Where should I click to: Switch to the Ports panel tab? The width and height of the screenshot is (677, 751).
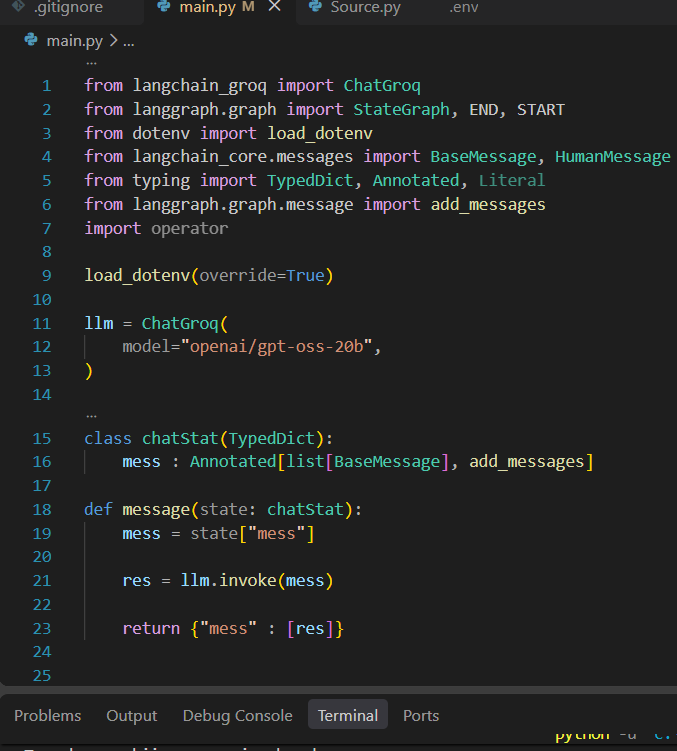click(421, 715)
